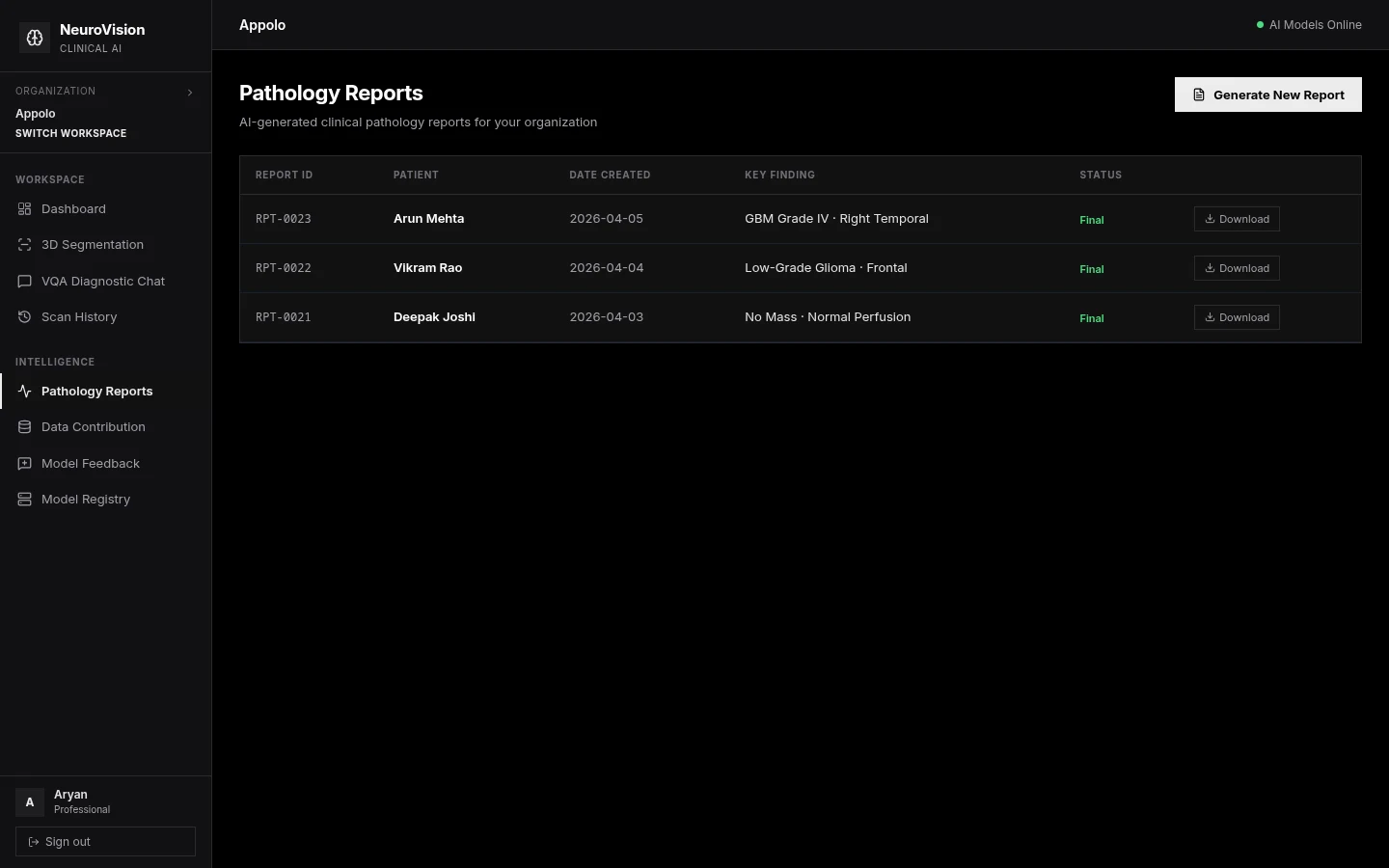Click the NeuroVision brain logo icon

pos(35,38)
